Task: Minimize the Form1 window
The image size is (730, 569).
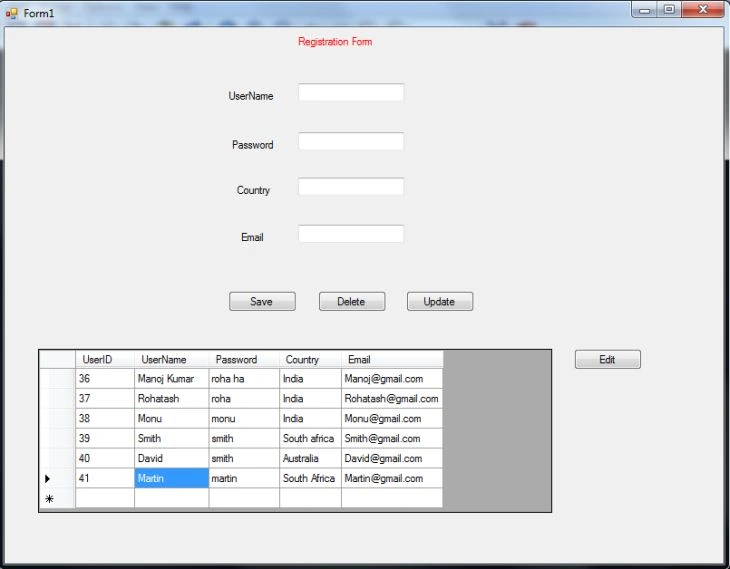Action: (x=644, y=10)
